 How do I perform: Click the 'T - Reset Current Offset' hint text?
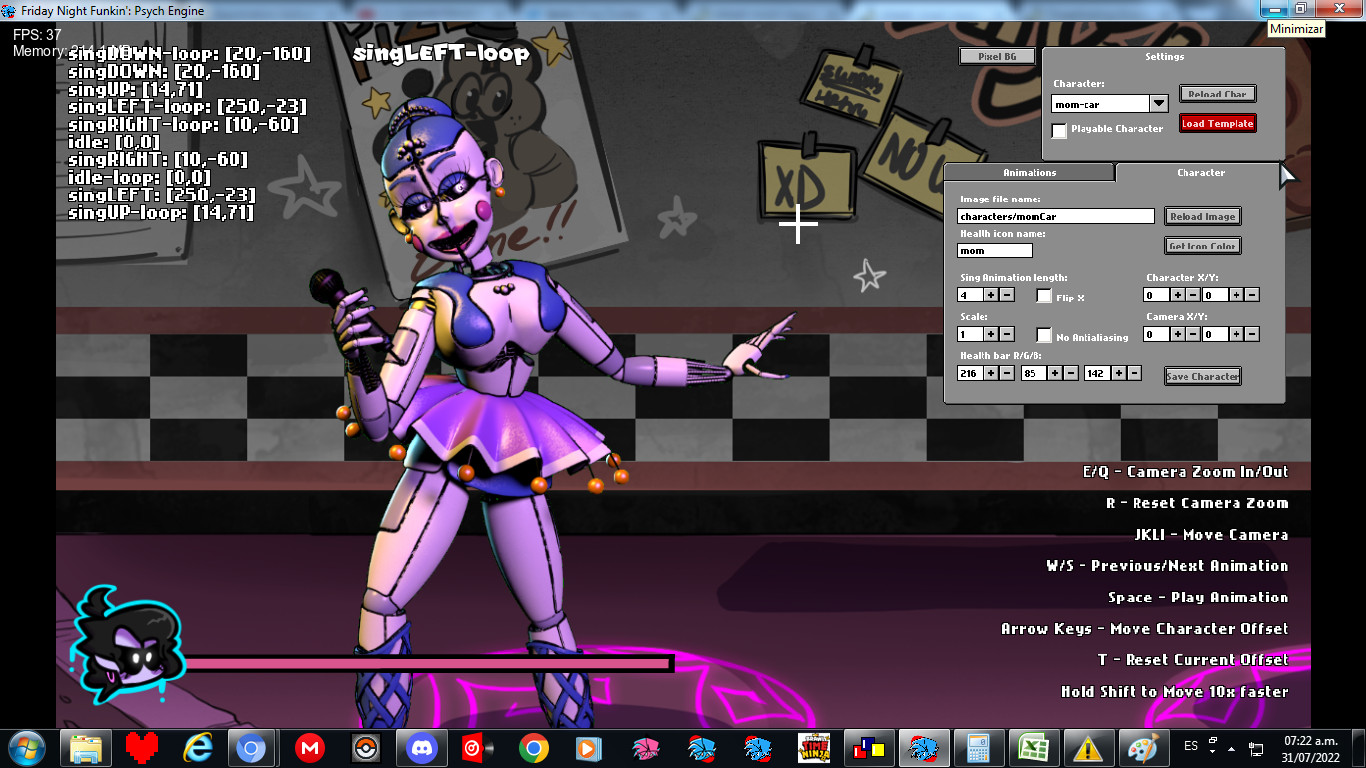pyautogui.click(x=1193, y=660)
